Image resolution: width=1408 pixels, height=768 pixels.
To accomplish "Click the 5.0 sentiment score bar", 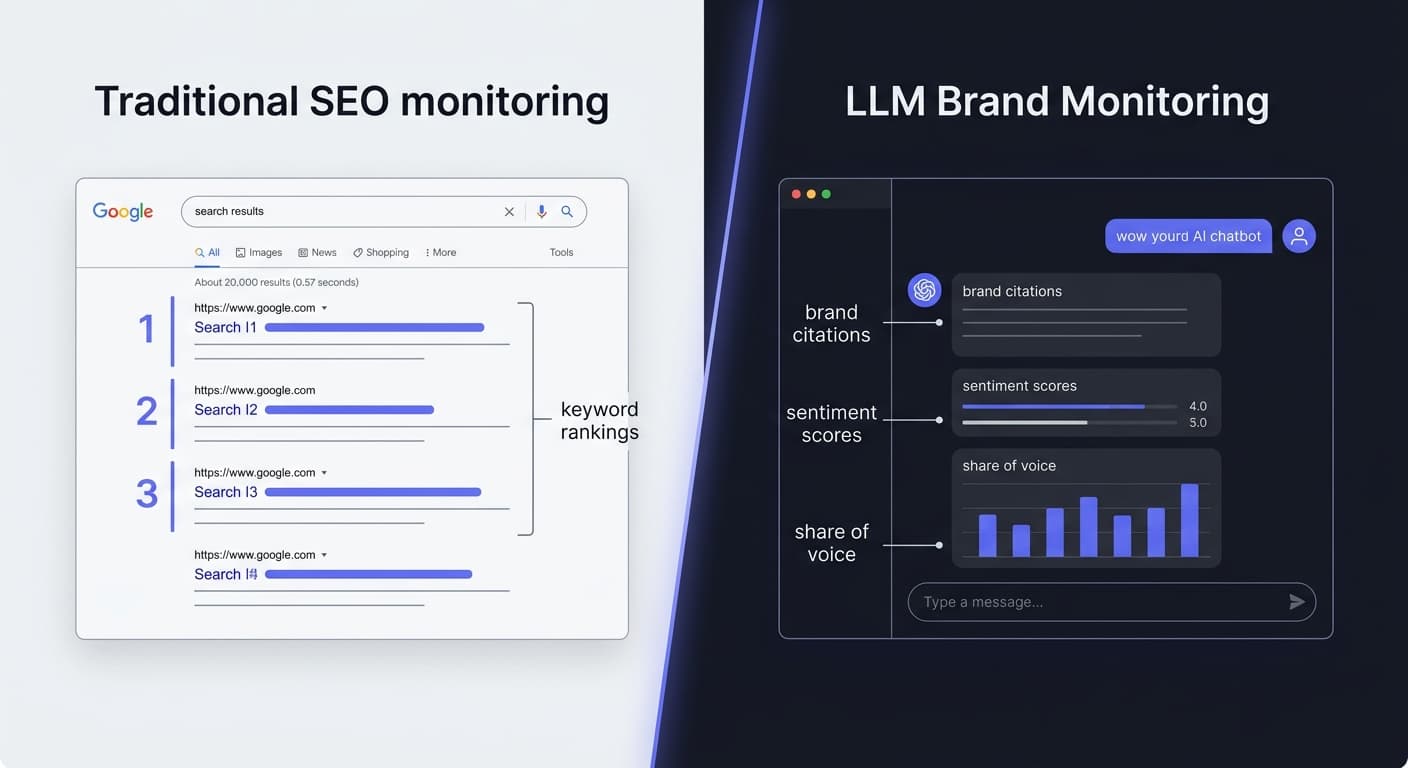I will [1069, 422].
